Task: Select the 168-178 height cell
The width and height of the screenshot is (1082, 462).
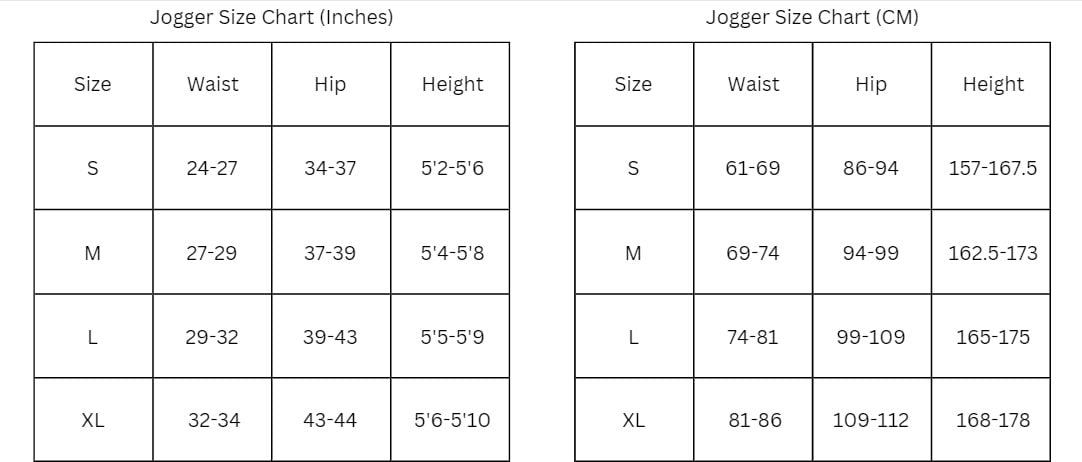Action: coord(991,420)
